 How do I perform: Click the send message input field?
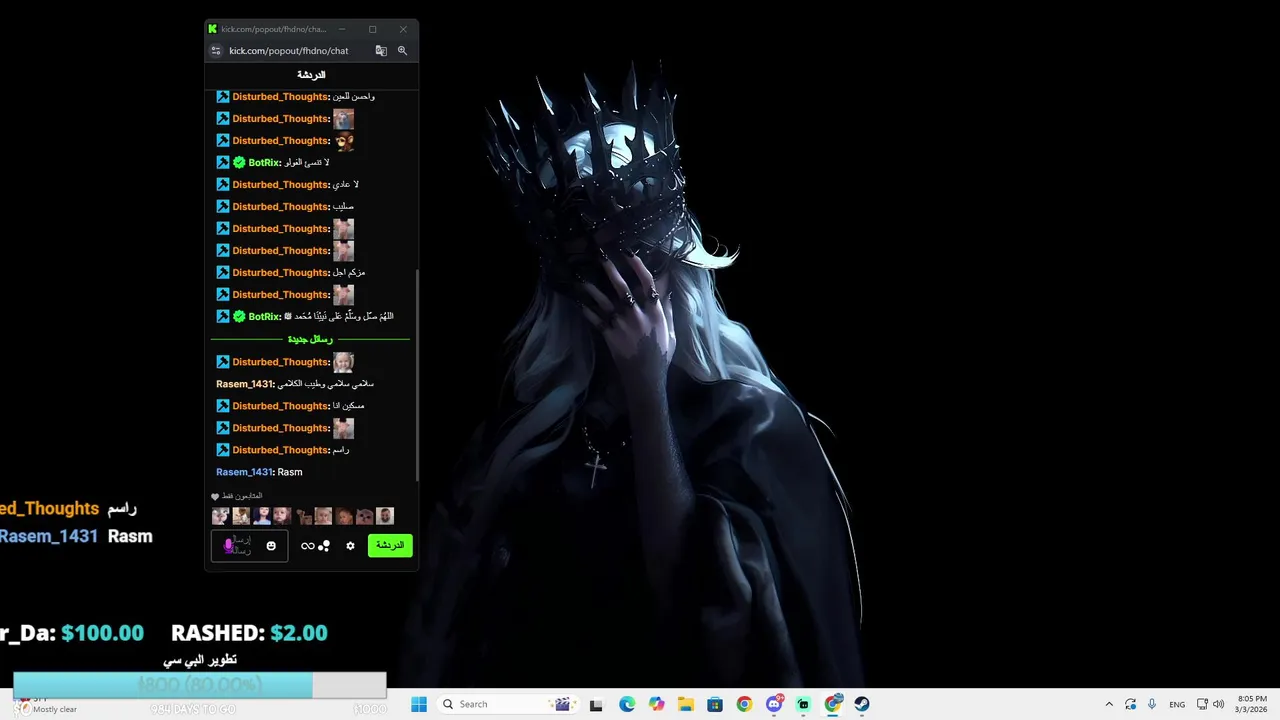coord(249,546)
